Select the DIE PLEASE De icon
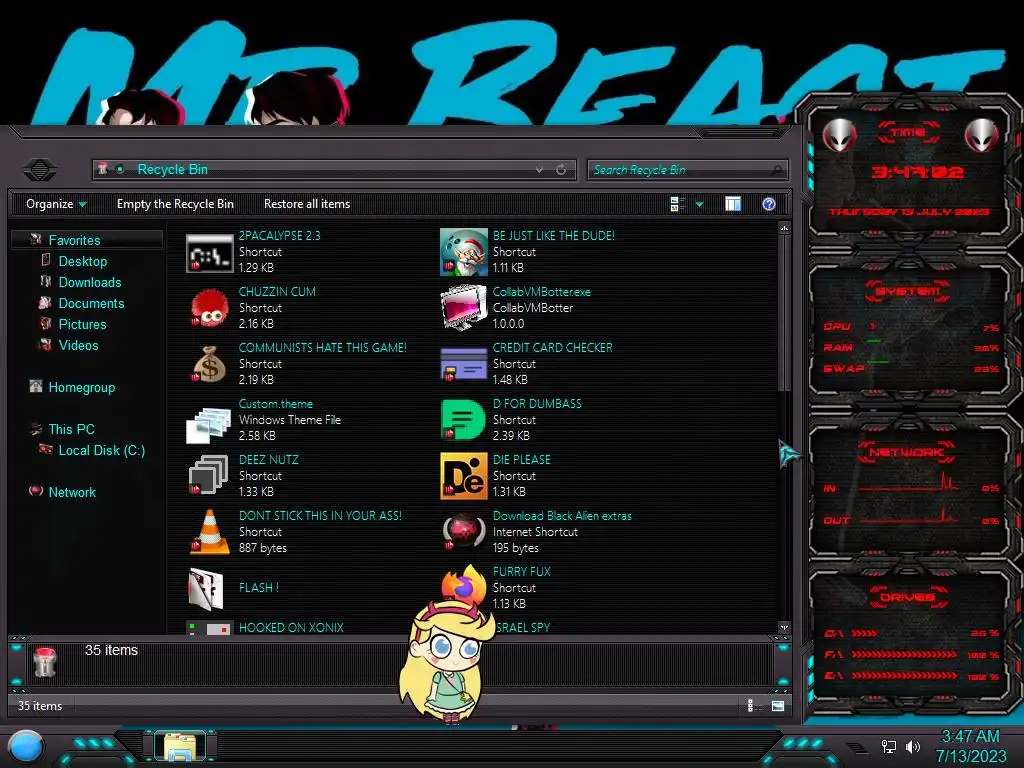1024x768 pixels. pyautogui.click(x=464, y=476)
